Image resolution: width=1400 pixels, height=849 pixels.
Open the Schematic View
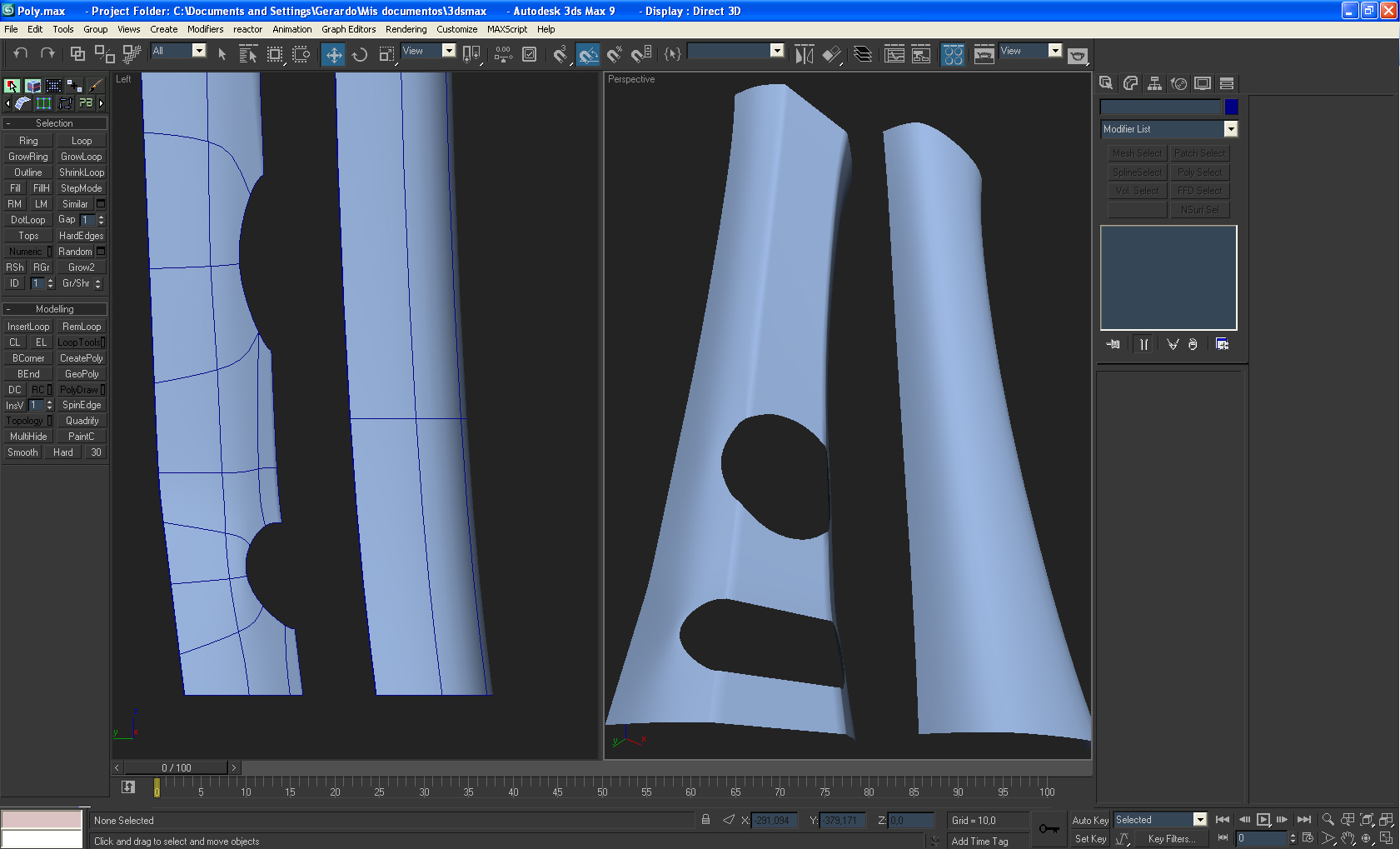pos(921,54)
